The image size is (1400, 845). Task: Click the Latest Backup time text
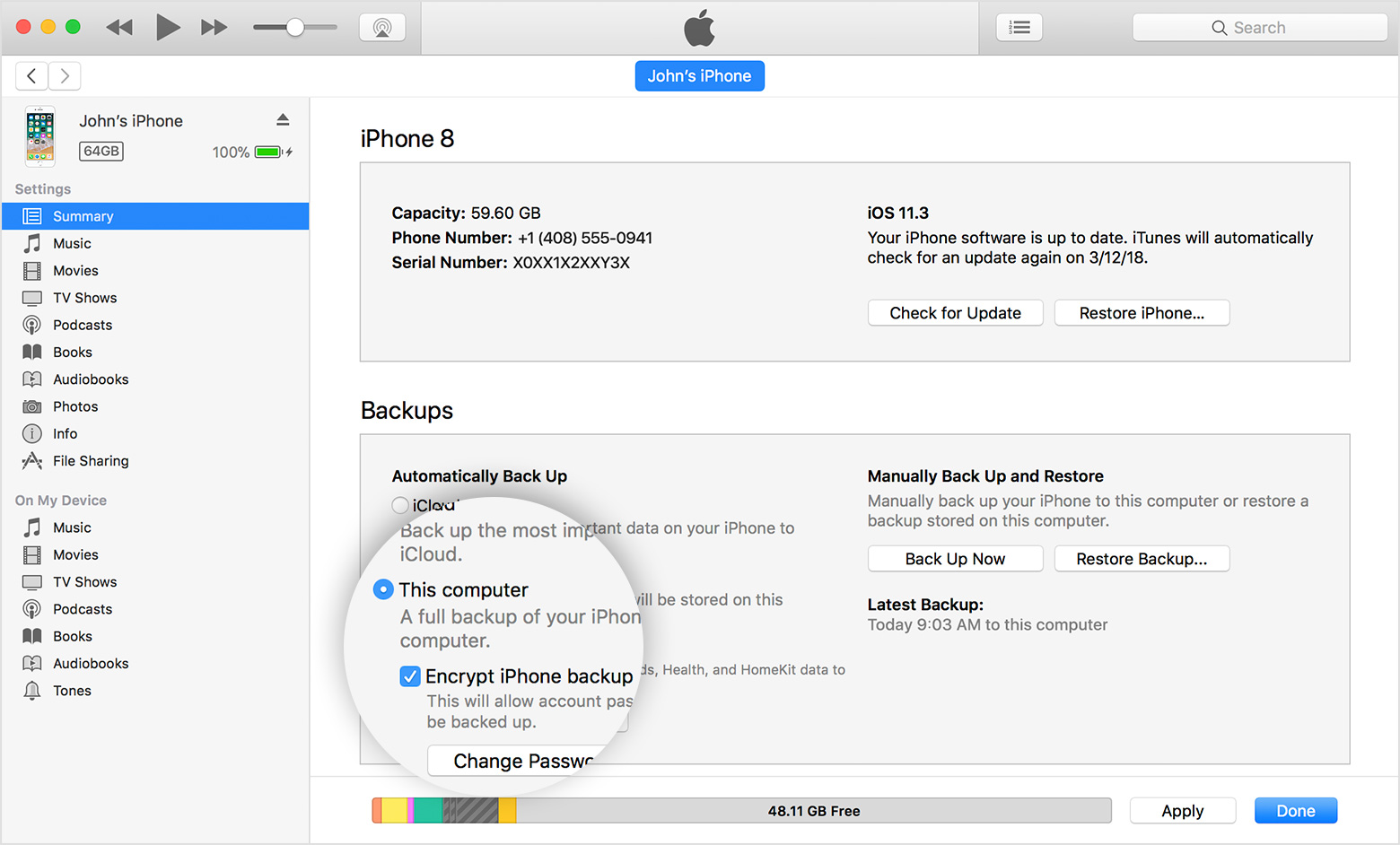pyautogui.click(x=987, y=625)
